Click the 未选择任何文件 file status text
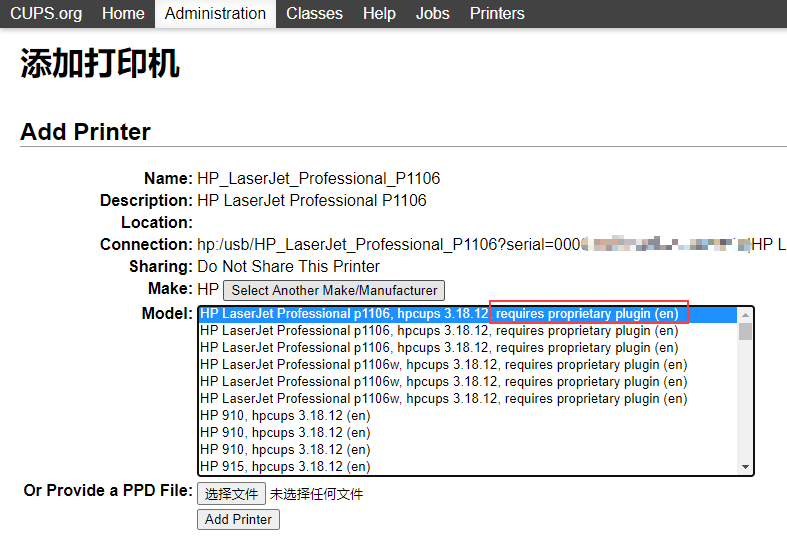Screen dimensions: 787x550 click(x=316, y=494)
